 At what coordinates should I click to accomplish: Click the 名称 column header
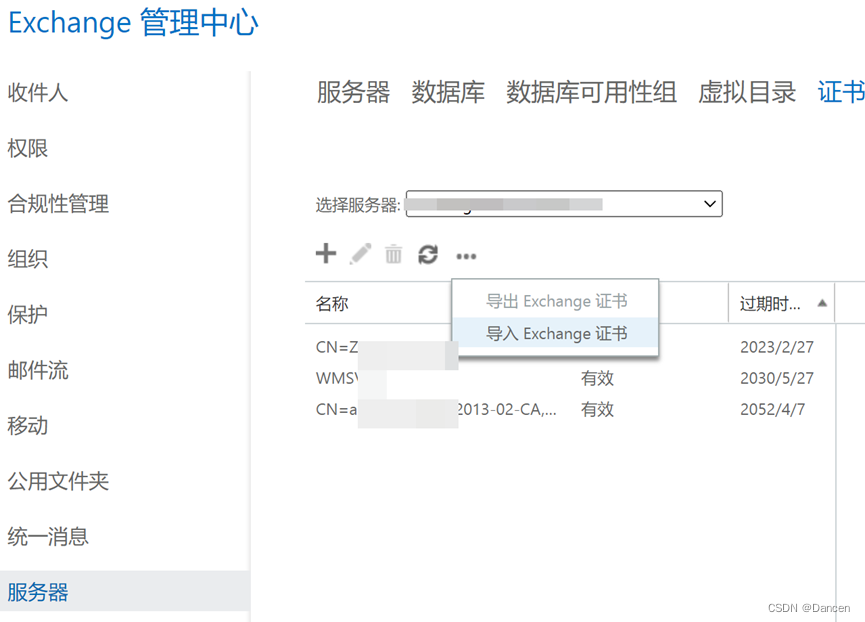[x=332, y=303]
